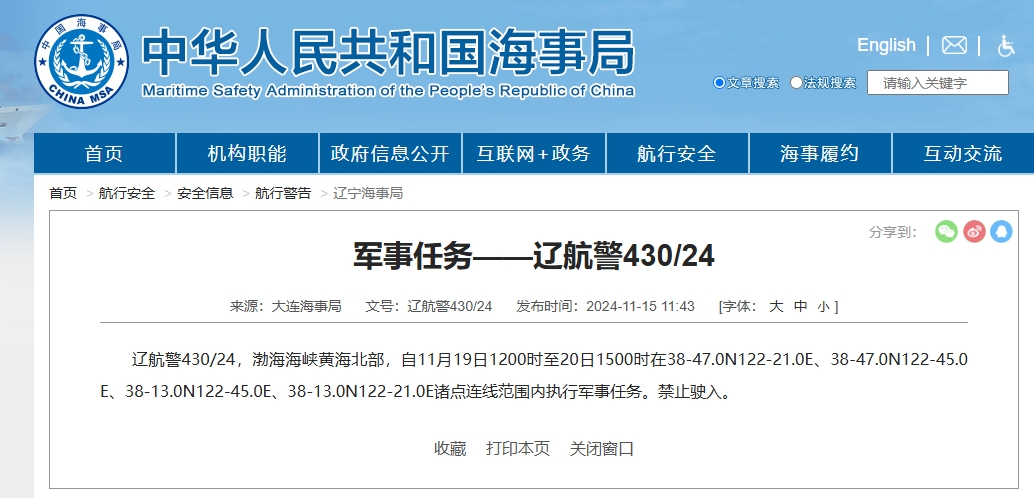Set font size to 大

(776, 306)
